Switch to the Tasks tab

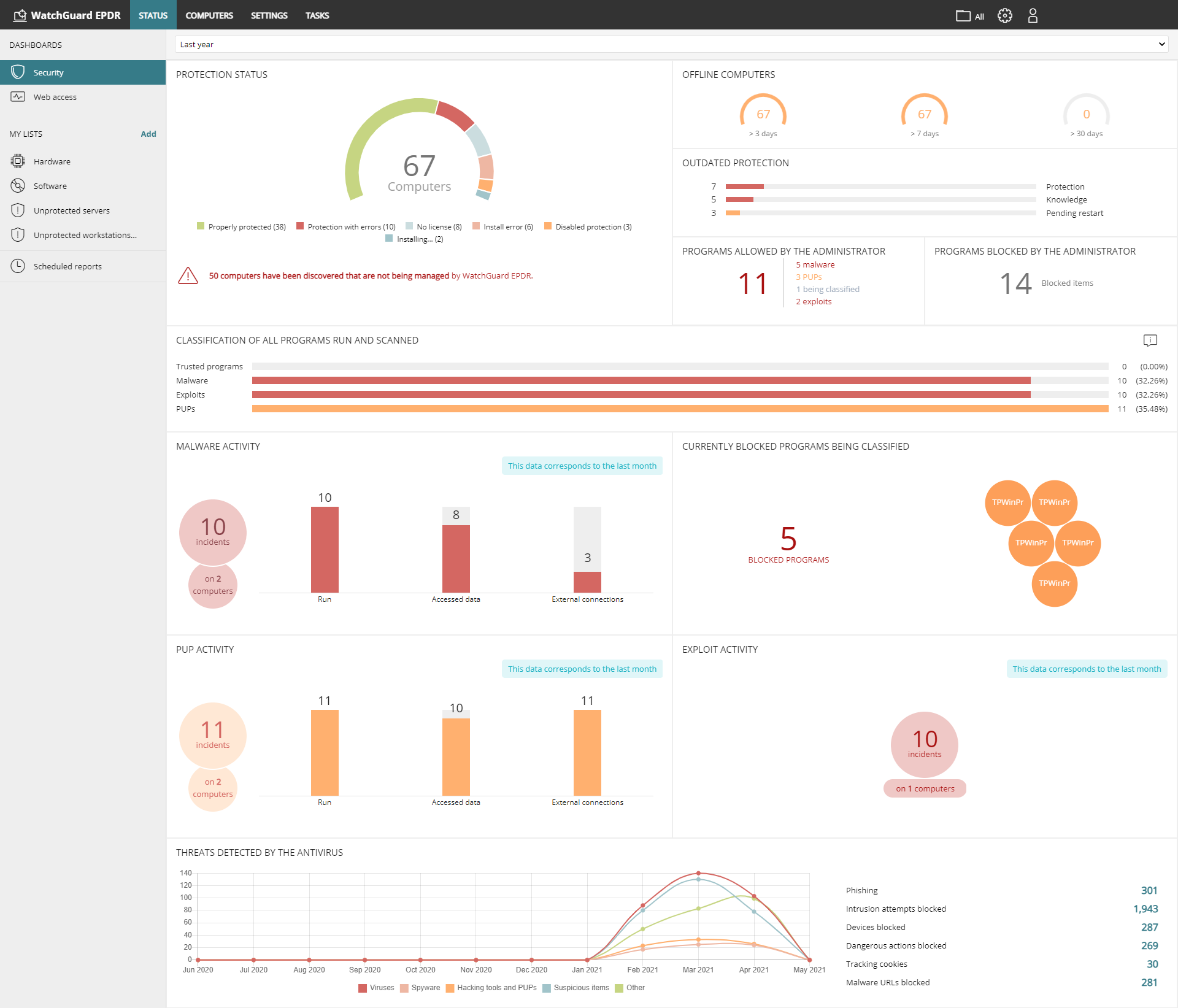(x=317, y=15)
